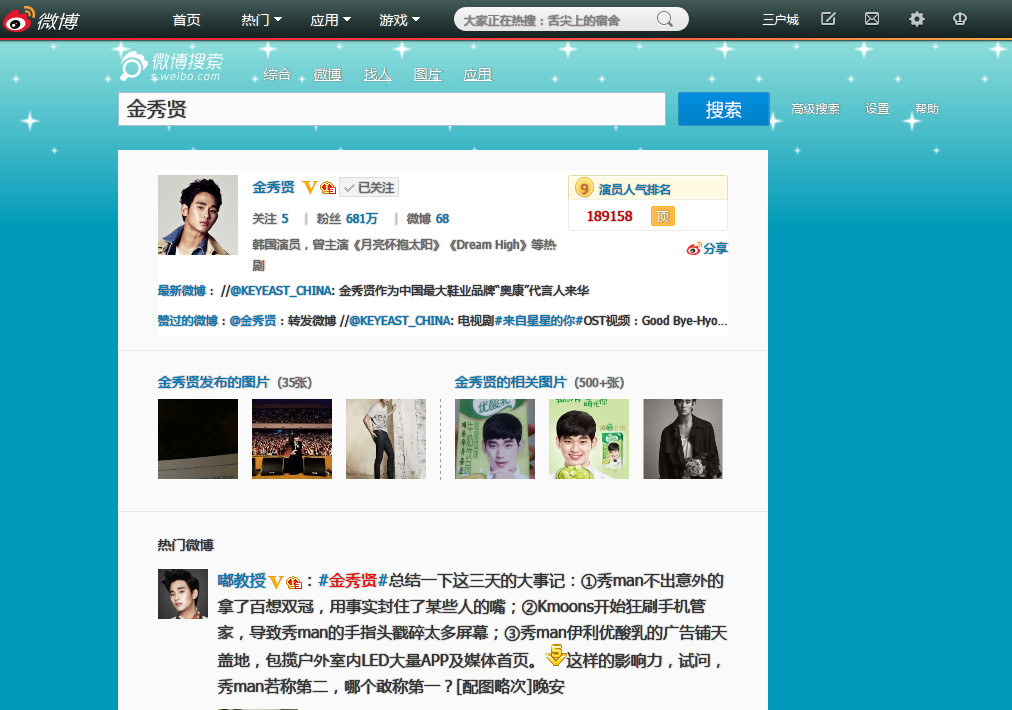
Task: Open 高级搜索 advanced search
Action: 815,109
